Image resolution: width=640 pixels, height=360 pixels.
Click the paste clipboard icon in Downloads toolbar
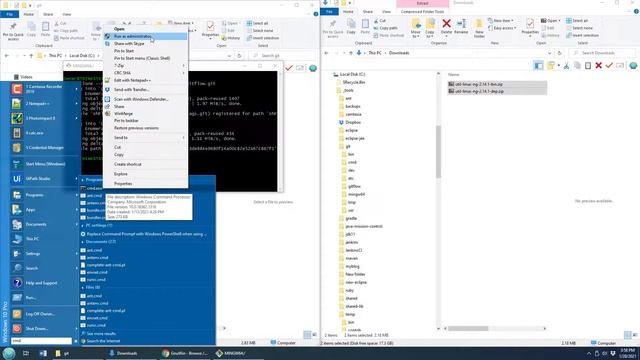click(588, 66)
